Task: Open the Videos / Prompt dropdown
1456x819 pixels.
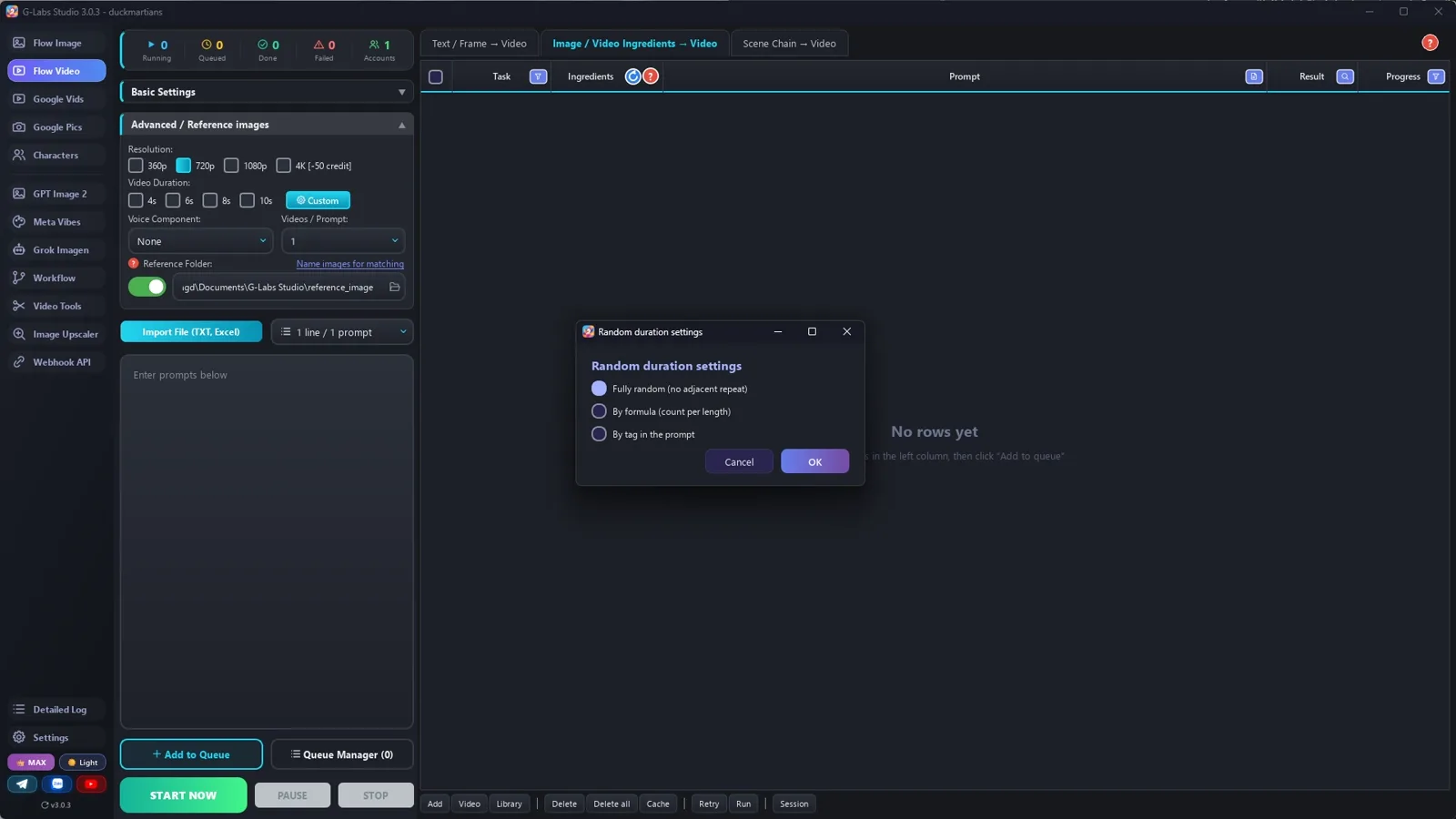Action: tap(343, 241)
